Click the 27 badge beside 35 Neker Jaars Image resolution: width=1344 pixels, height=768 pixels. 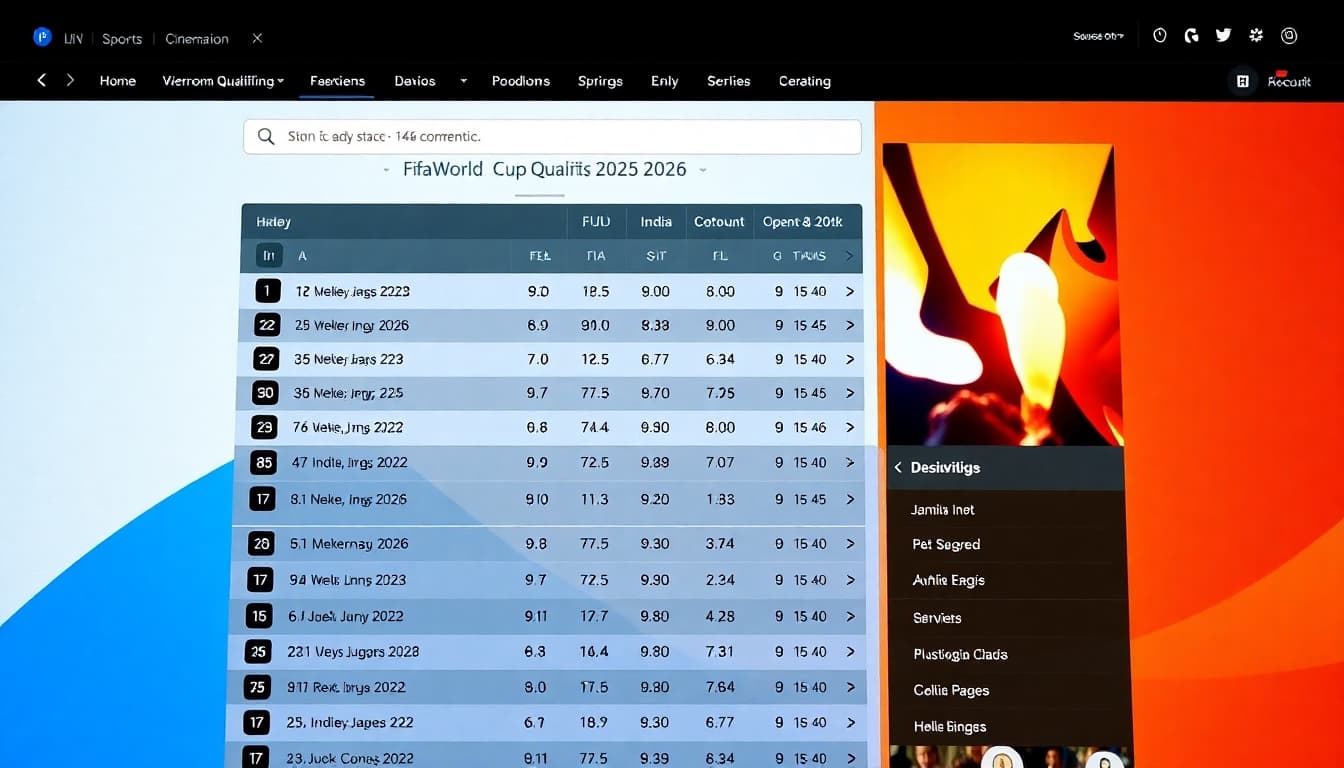point(267,359)
